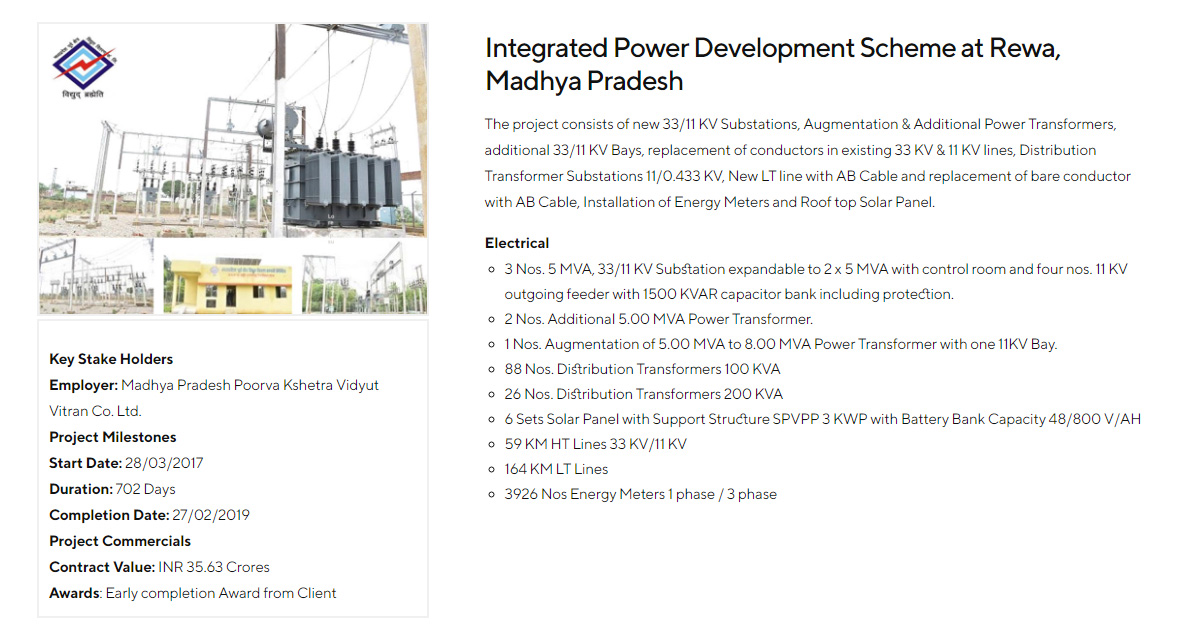The height and width of the screenshot is (630, 1200).
Task: Click the Early completion Award line
Action: [x=193, y=593]
